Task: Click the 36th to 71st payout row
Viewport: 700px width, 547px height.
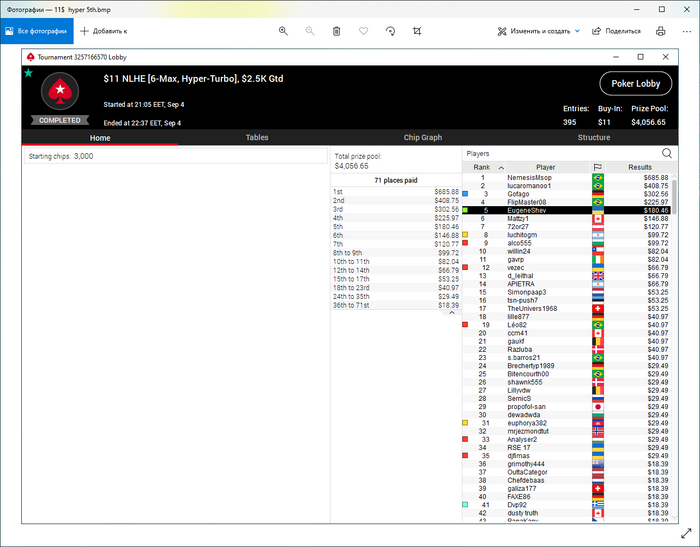Action: click(396, 305)
